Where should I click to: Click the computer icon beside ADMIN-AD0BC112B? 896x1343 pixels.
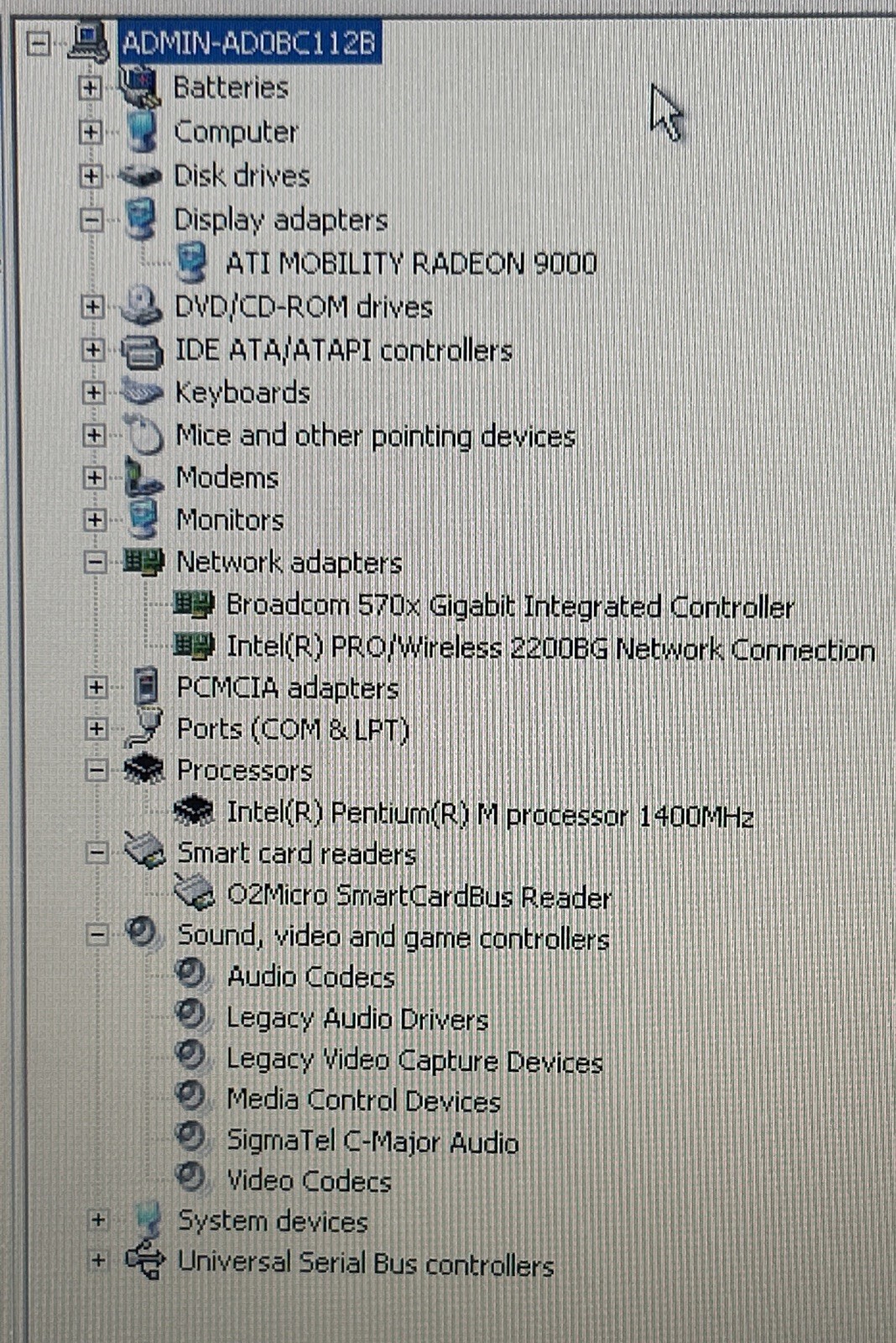point(88,42)
